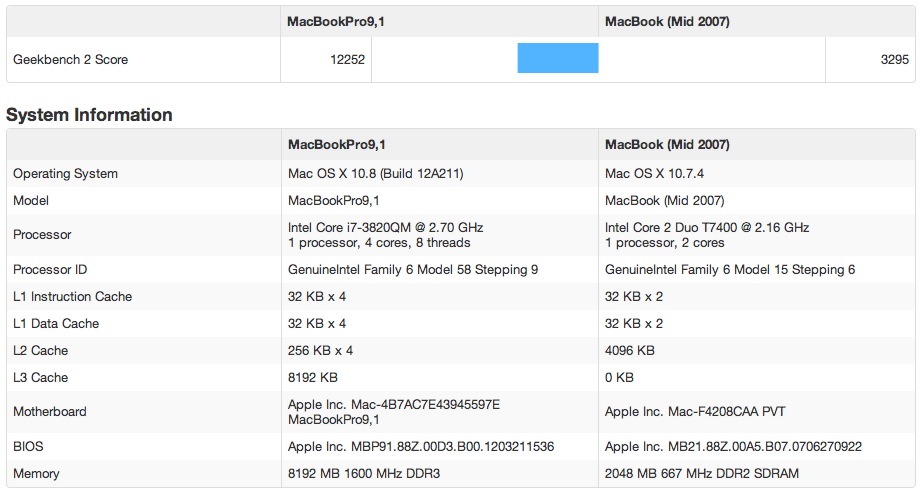Click the 'L2 Cache' row label
The height and width of the screenshot is (496, 922).
point(40,351)
